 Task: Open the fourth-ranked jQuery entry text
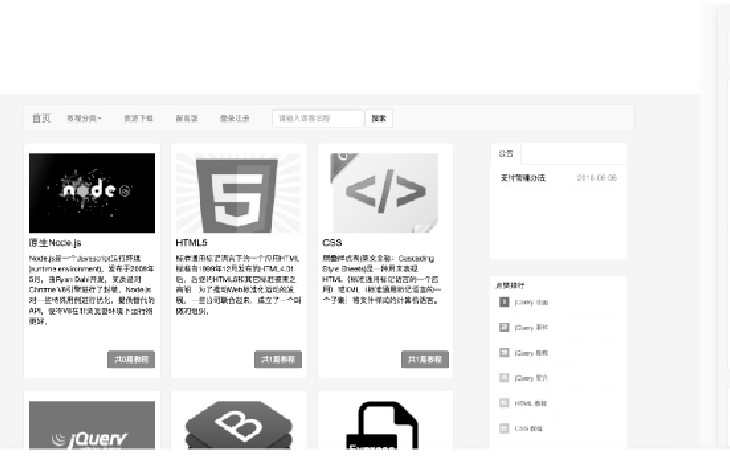[x=531, y=378]
